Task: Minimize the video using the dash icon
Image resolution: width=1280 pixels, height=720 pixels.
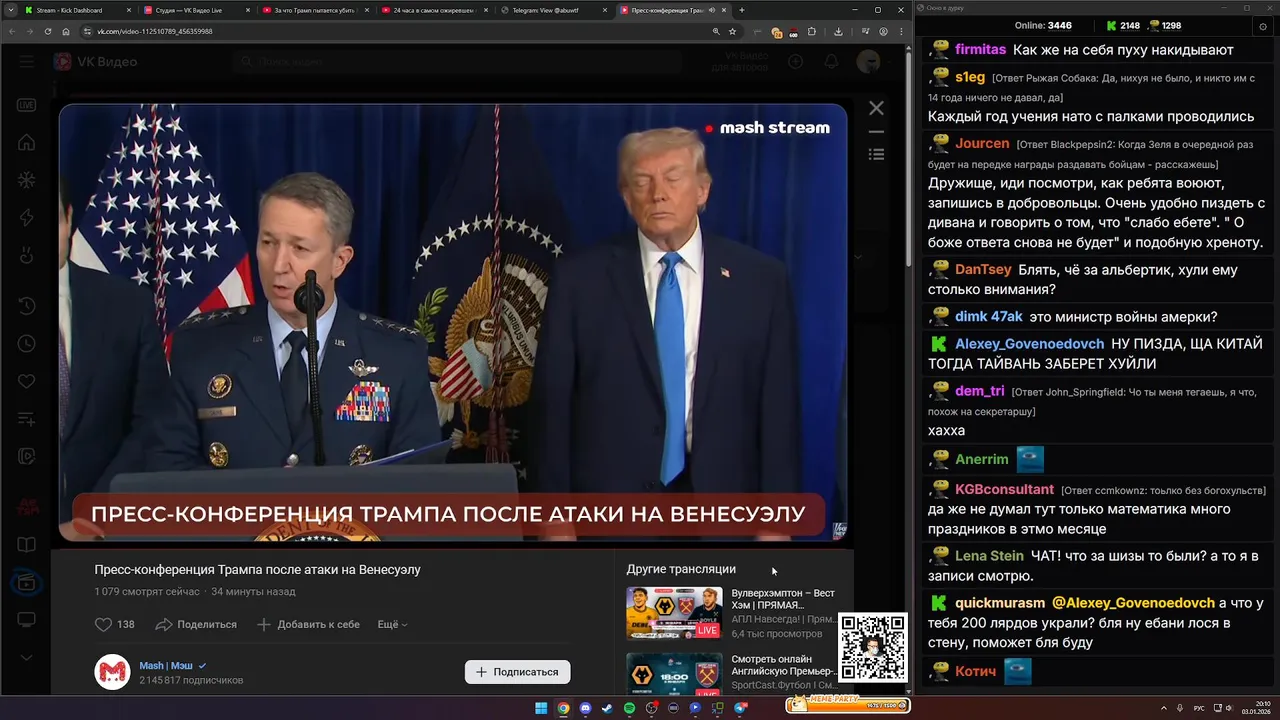Action: tap(876, 132)
